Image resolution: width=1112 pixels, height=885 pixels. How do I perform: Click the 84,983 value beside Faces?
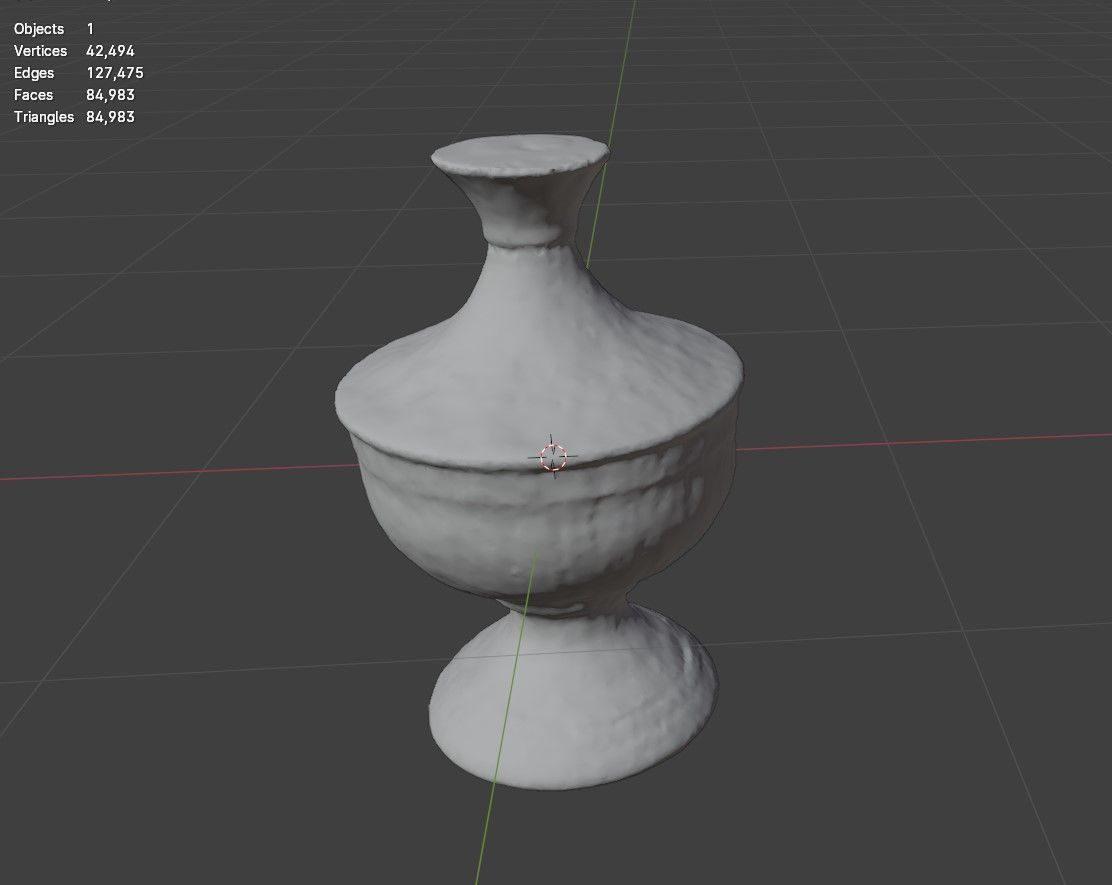[x=110, y=95]
